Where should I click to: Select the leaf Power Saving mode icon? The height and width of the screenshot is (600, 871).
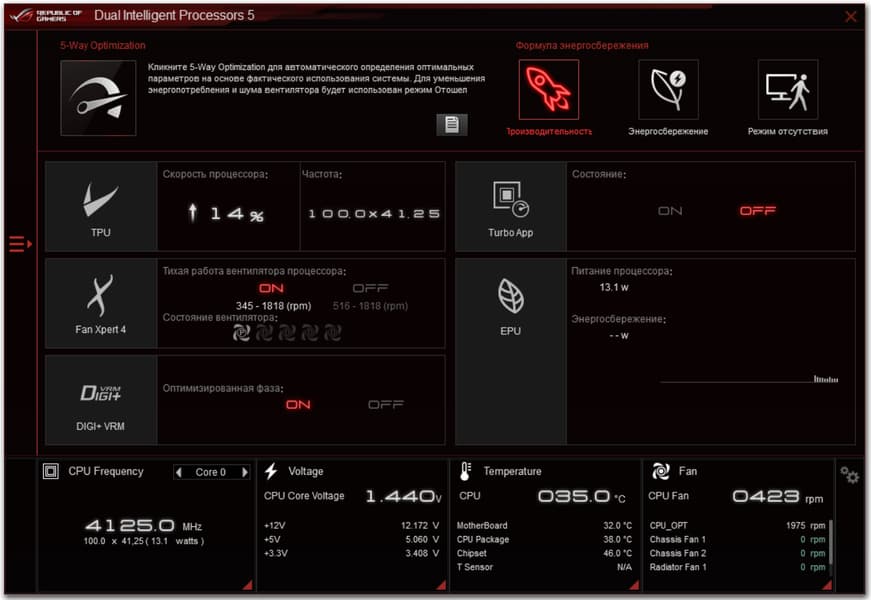click(x=668, y=89)
